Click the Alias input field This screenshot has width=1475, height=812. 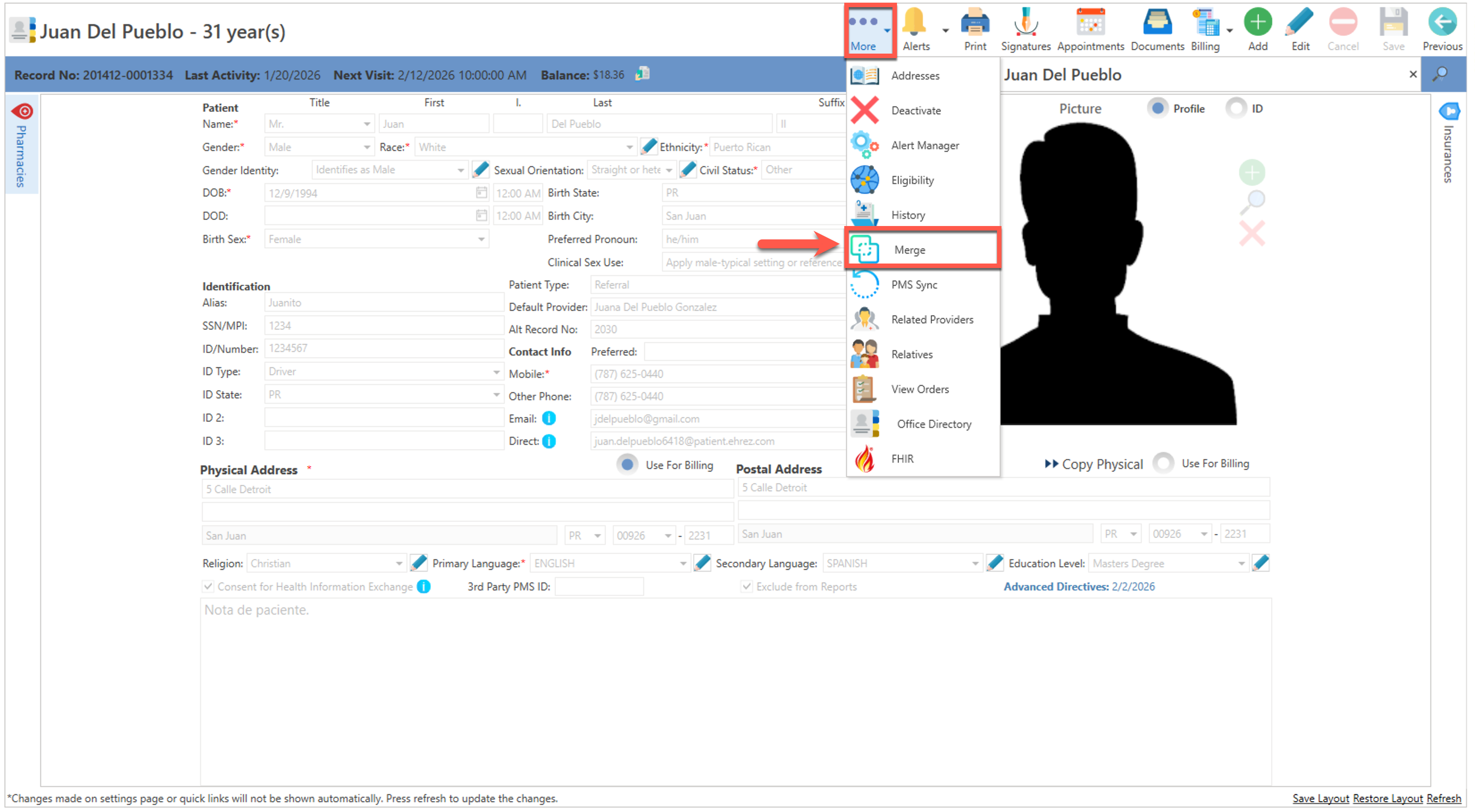[384, 303]
